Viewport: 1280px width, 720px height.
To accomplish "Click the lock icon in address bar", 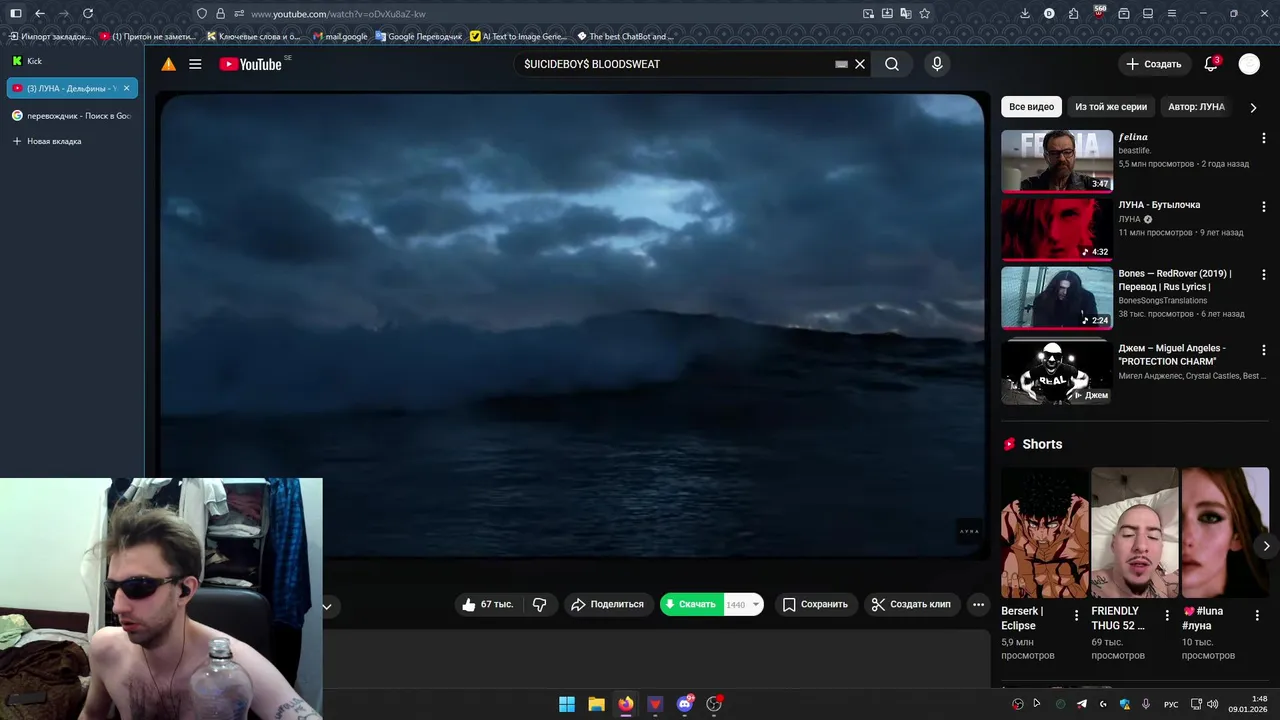I will point(220,14).
